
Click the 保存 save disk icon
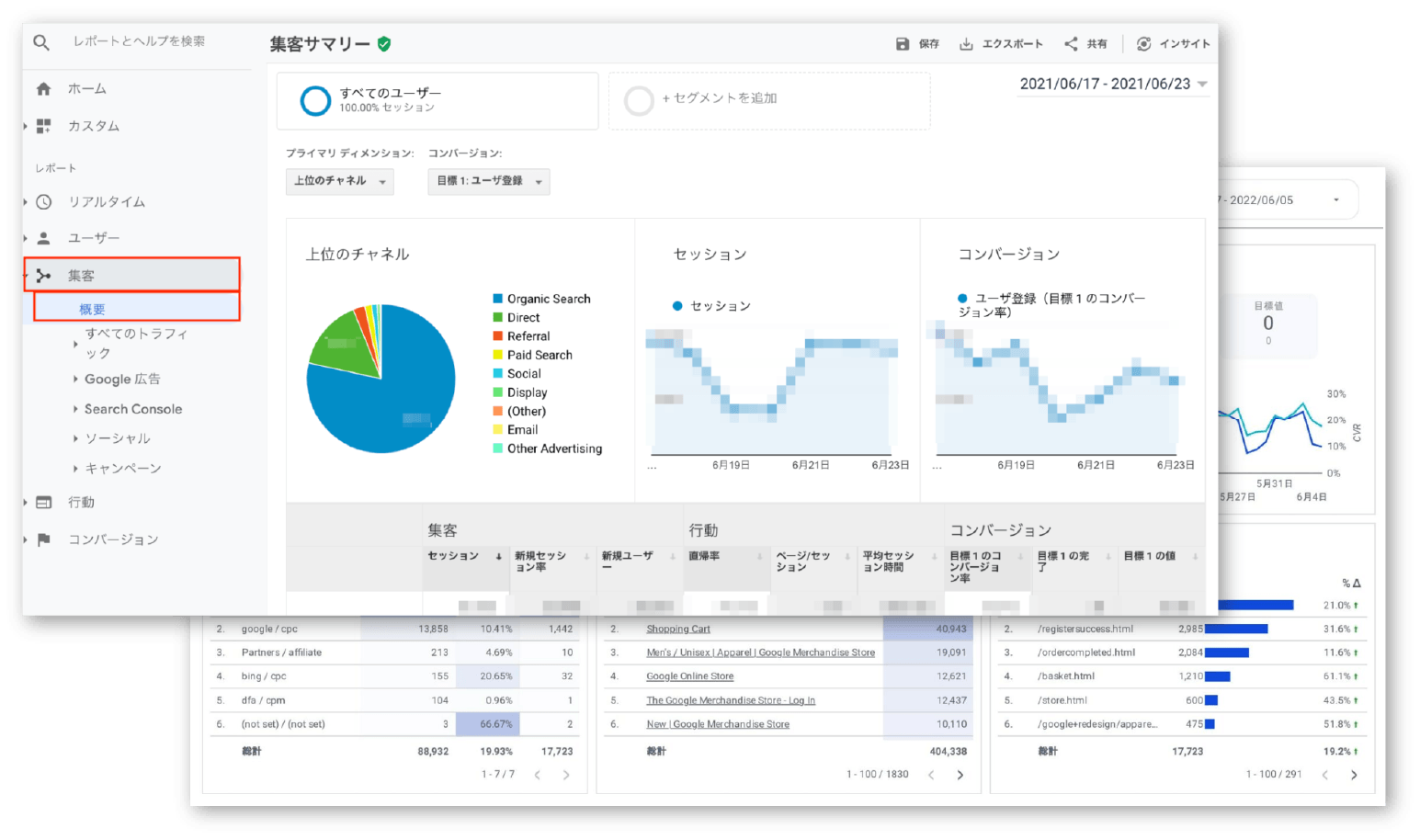click(x=903, y=44)
